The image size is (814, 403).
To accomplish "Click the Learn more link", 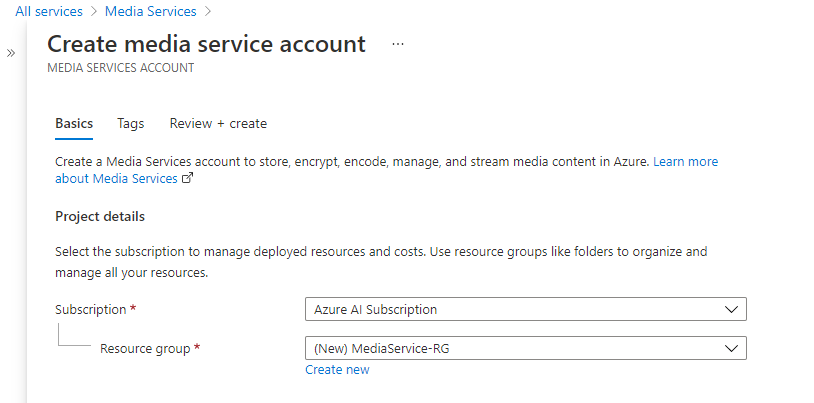I will (685, 161).
